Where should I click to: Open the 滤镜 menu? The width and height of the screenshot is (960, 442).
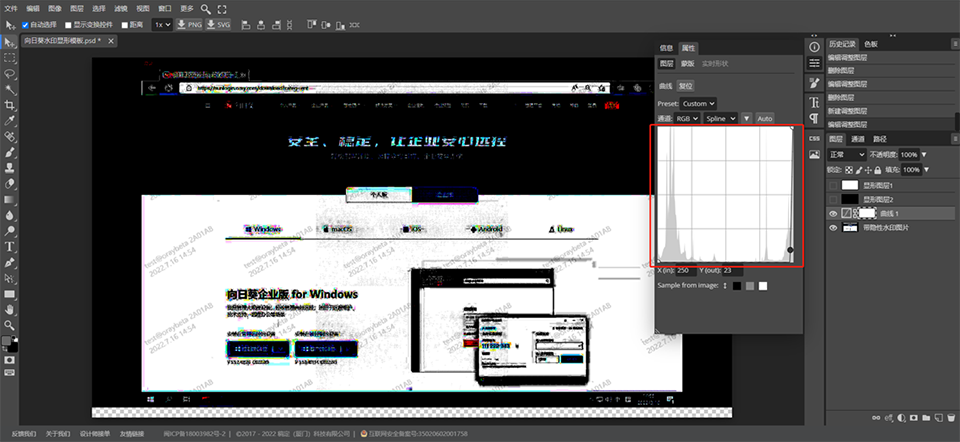pos(119,8)
